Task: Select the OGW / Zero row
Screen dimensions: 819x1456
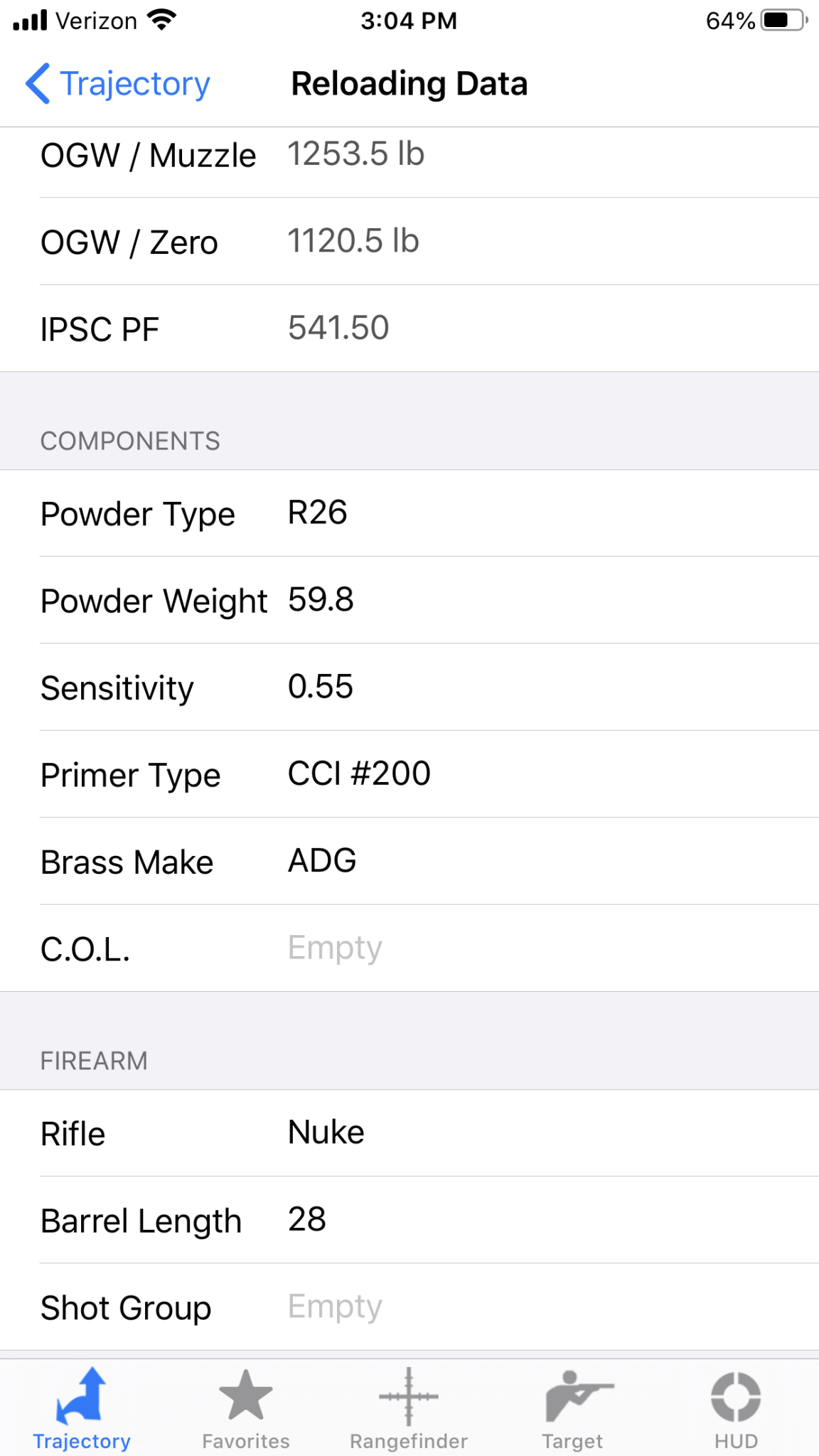Action: coord(409,242)
